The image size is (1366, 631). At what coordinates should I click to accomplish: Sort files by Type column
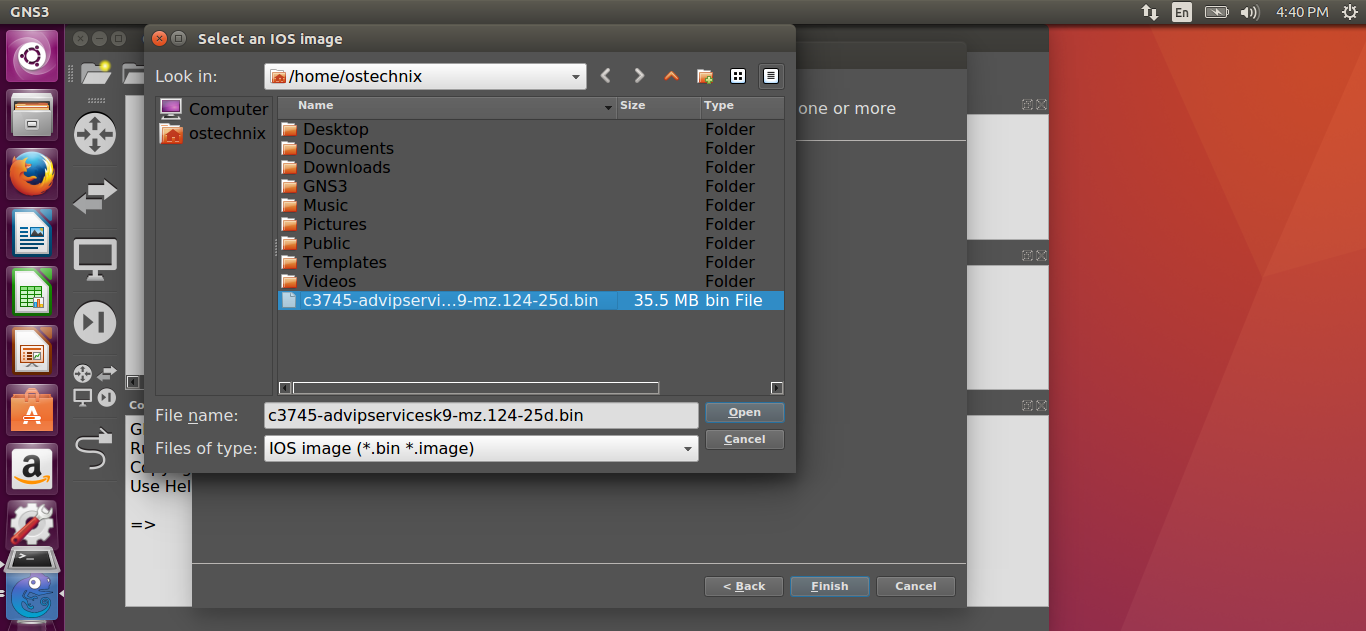pos(742,106)
